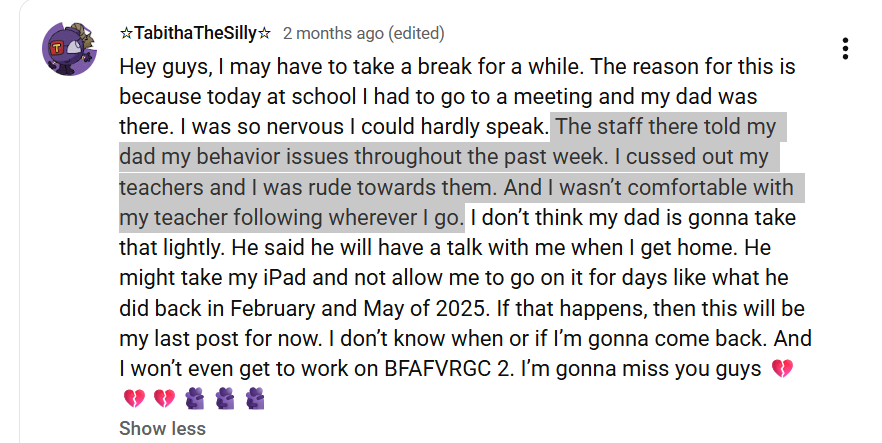Click the star before the TabithaTheSilly username
Viewport: 882px width, 443px height.
[x=126, y=33]
